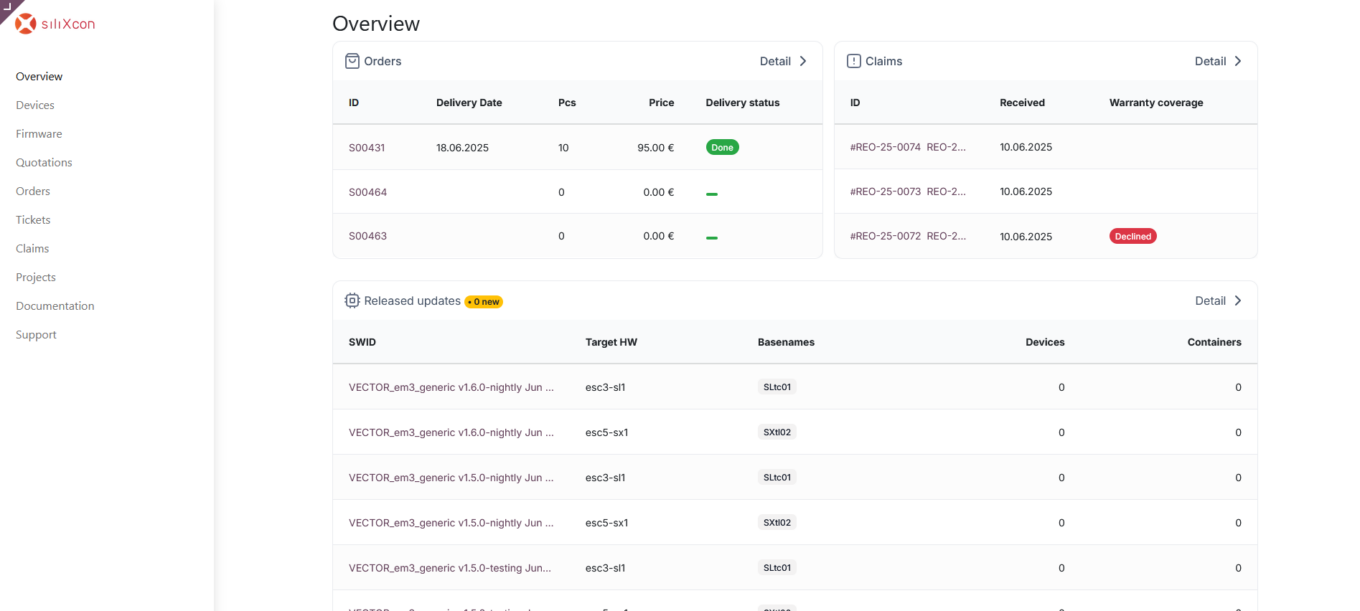Click SXtl02 tag in v1.6.0-nightly row
This screenshot has height=611, width=1360.
[x=777, y=432]
